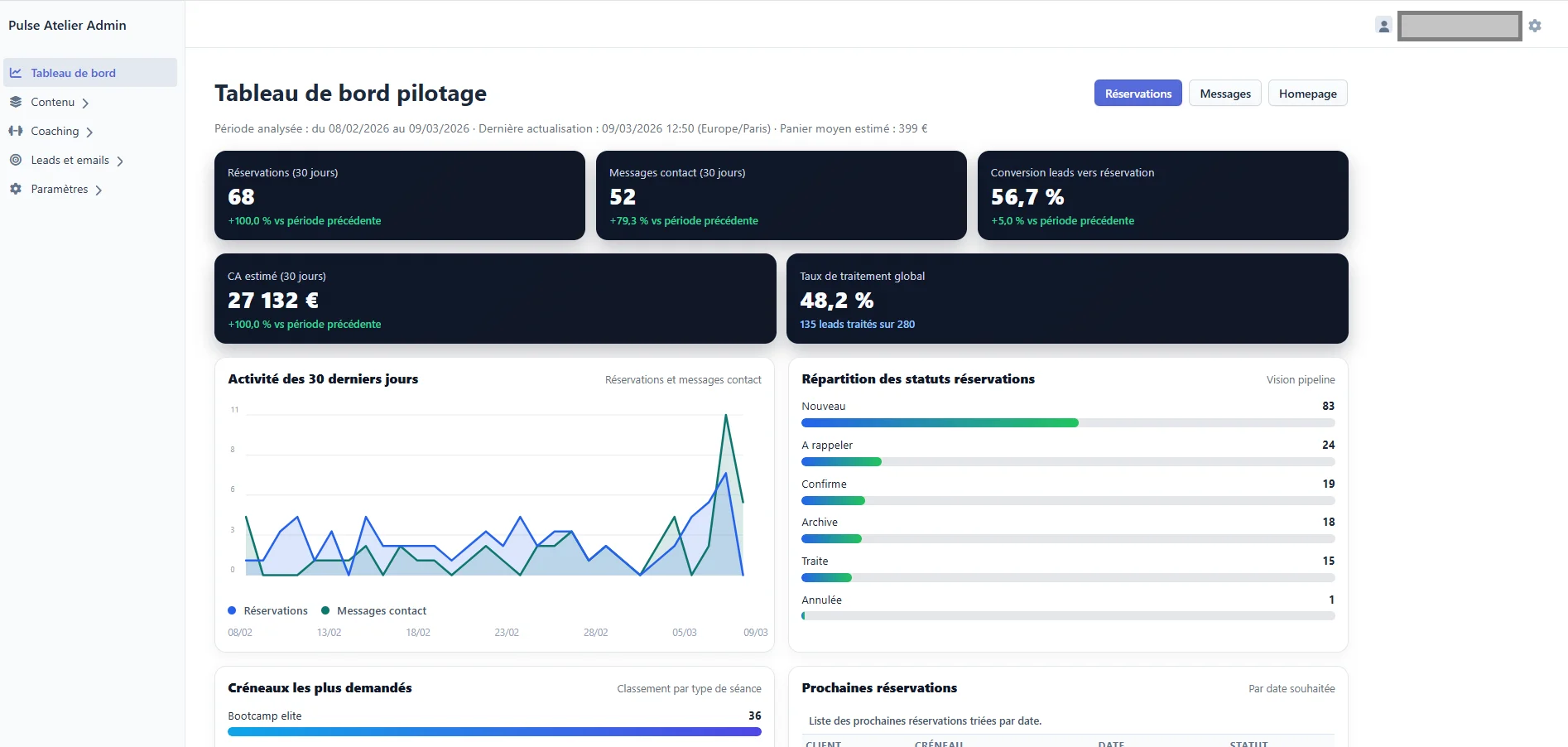
Task: Open the Leads et emails target icon
Action: tap(17, 160)
